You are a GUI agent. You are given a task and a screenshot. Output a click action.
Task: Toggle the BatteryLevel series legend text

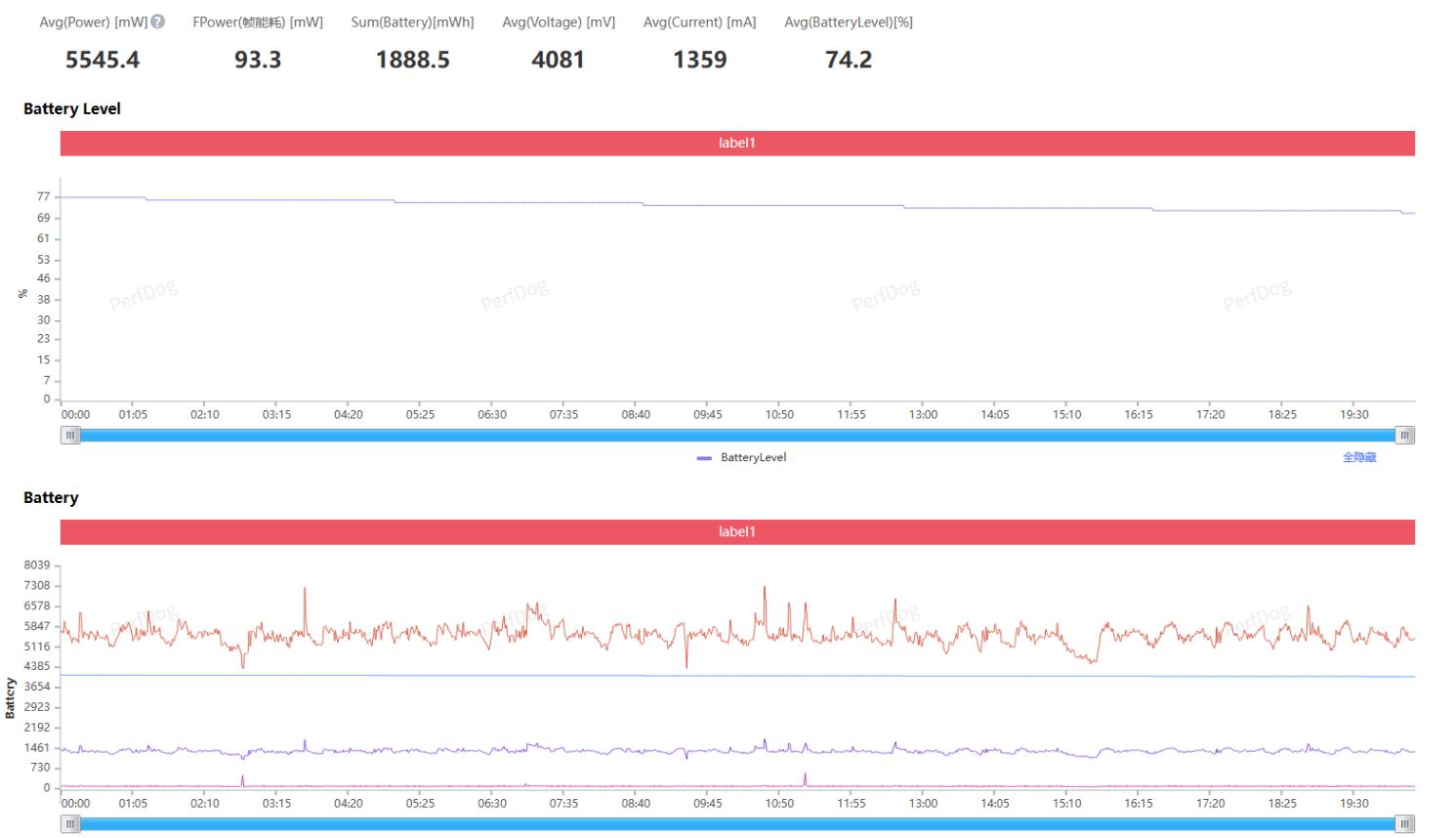coord(753,458)
